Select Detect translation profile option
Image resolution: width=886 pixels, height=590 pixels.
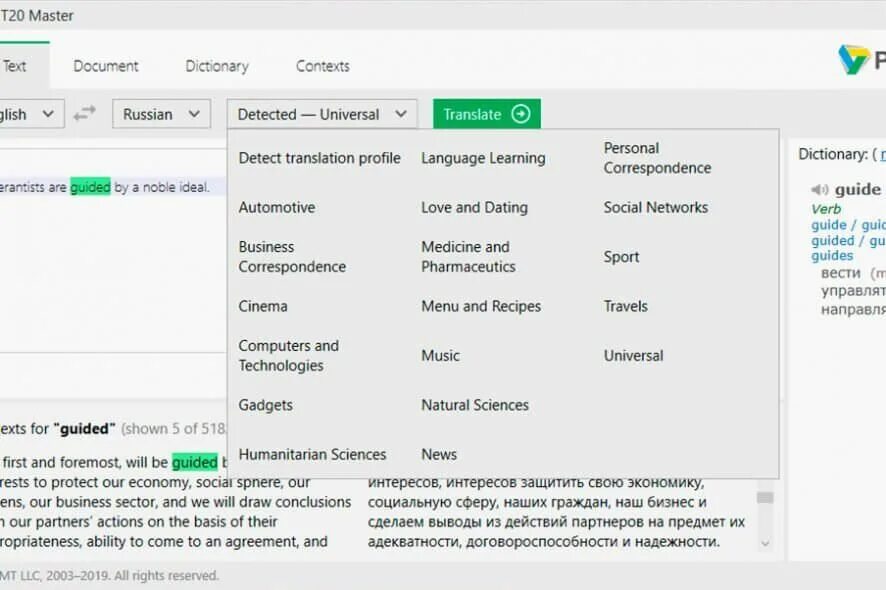[x=319, y=158]
